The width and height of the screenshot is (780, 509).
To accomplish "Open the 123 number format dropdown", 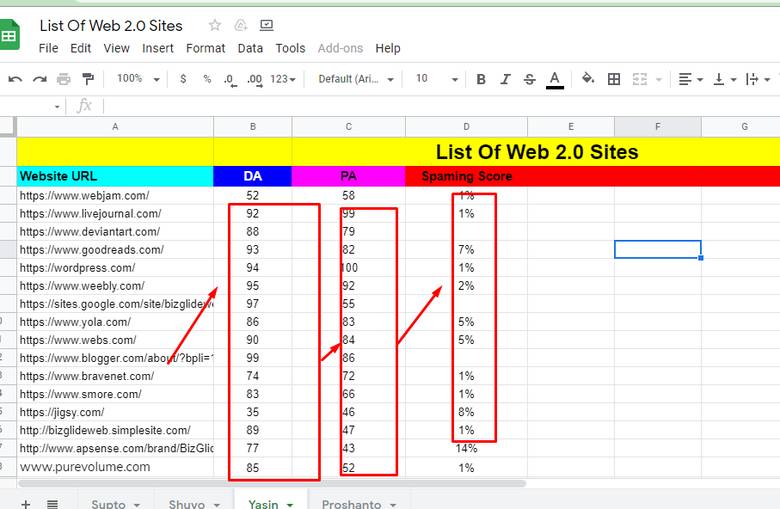I will click(283, 79).
